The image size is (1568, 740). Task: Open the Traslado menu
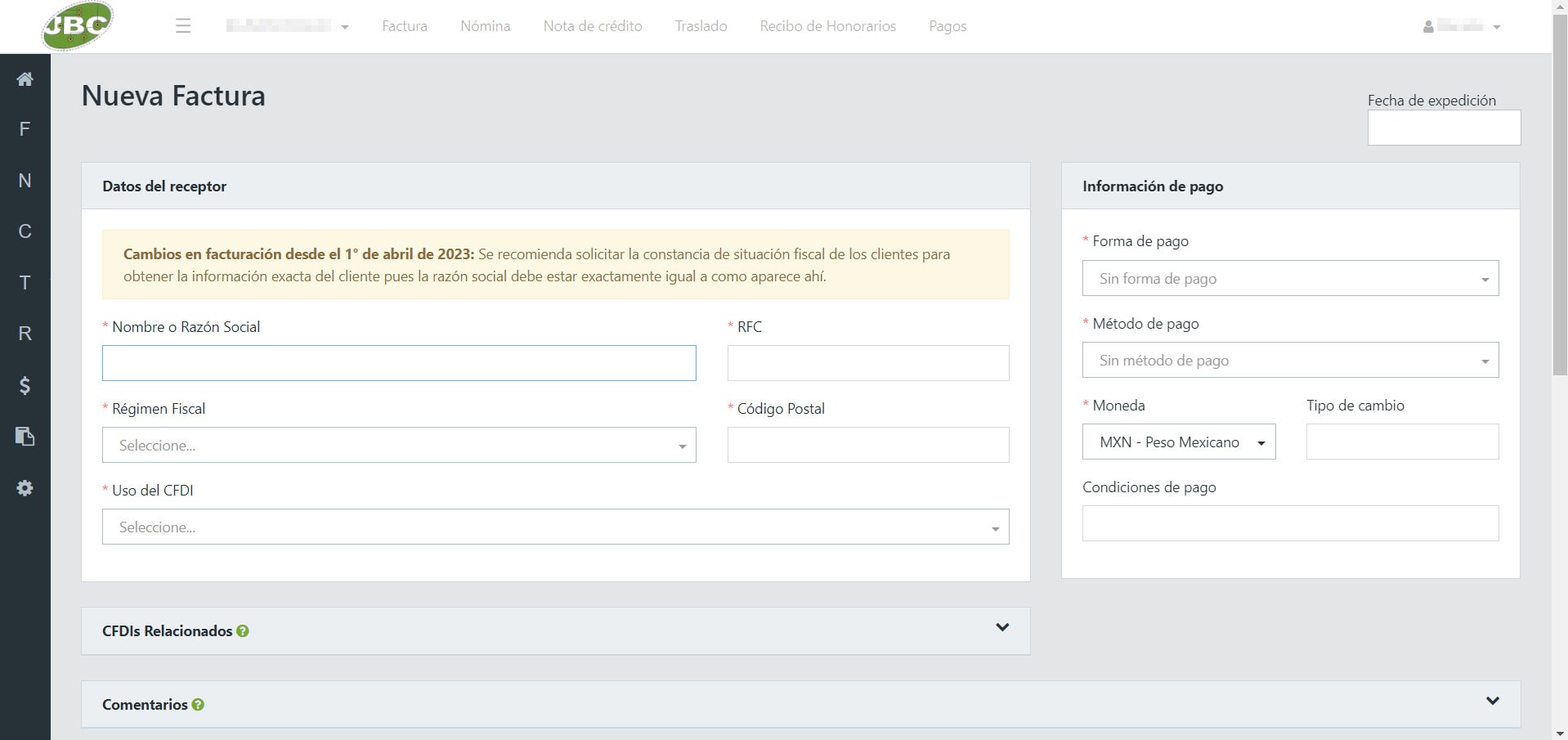click(x=701, y=26)
